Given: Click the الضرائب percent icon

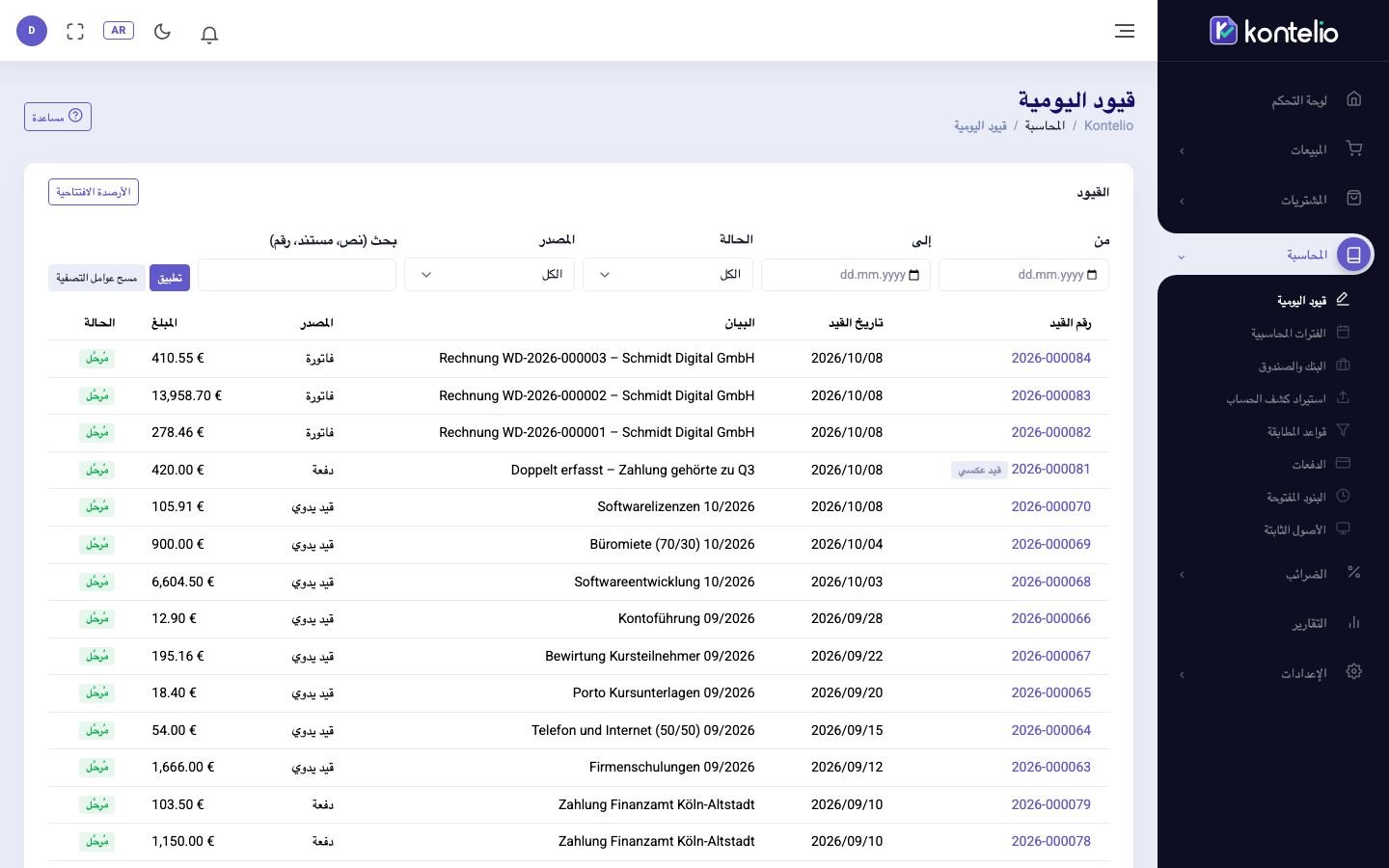Looking at the screenshot, I should point(1353,572).
